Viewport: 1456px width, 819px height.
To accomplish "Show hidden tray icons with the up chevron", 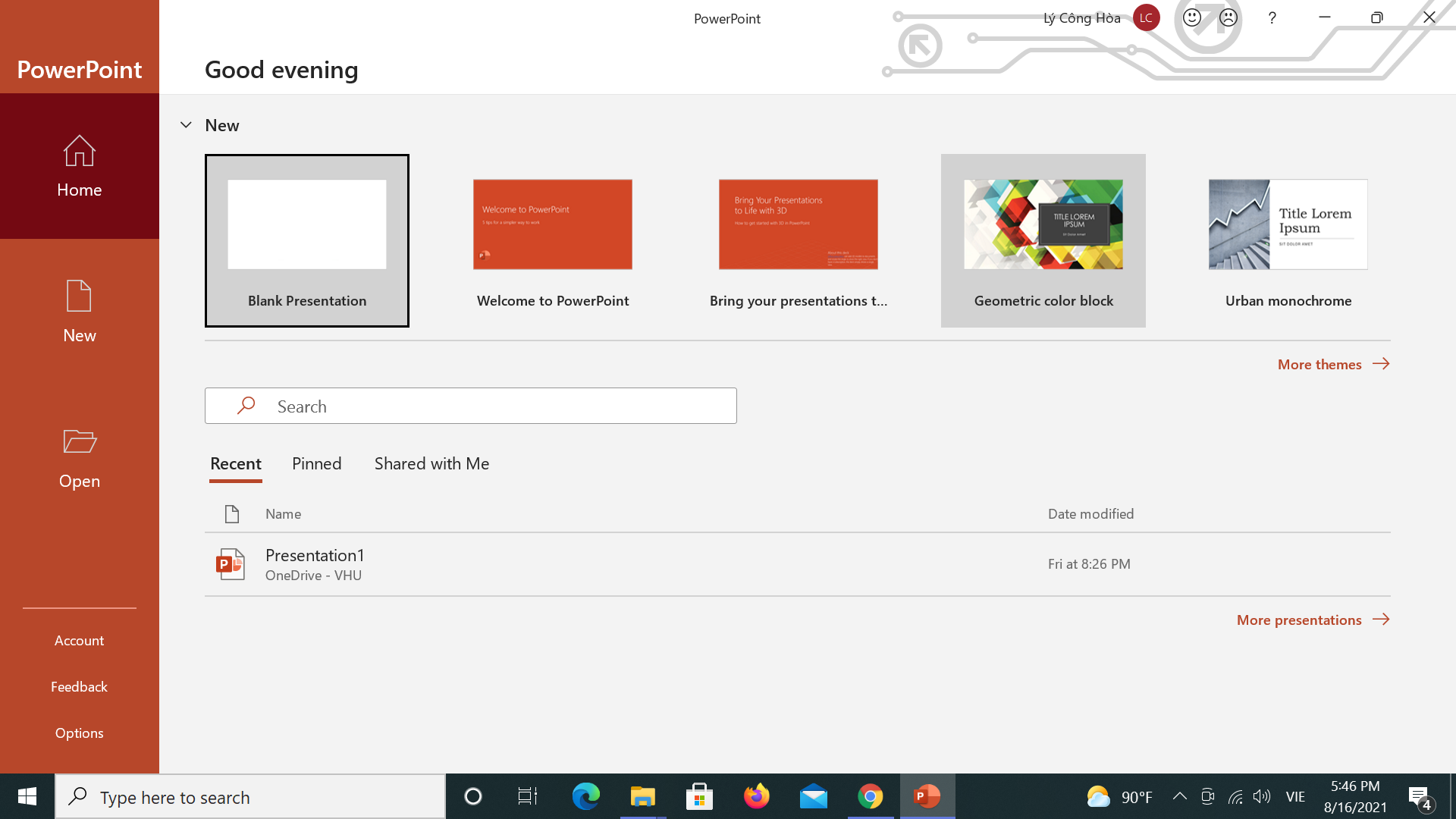I will click(x=1179, y=796).
